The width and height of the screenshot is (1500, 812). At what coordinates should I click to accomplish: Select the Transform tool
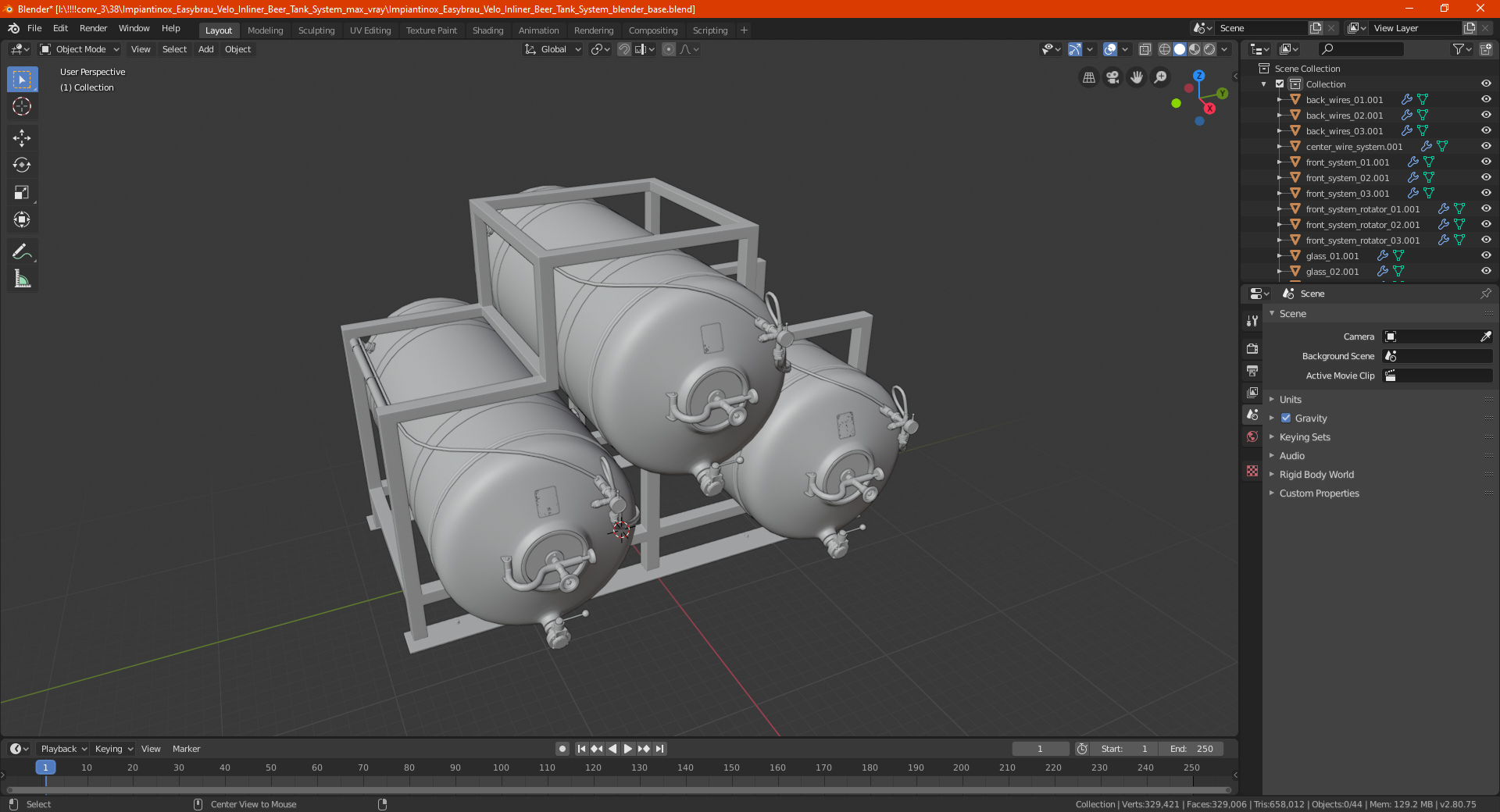22,219
